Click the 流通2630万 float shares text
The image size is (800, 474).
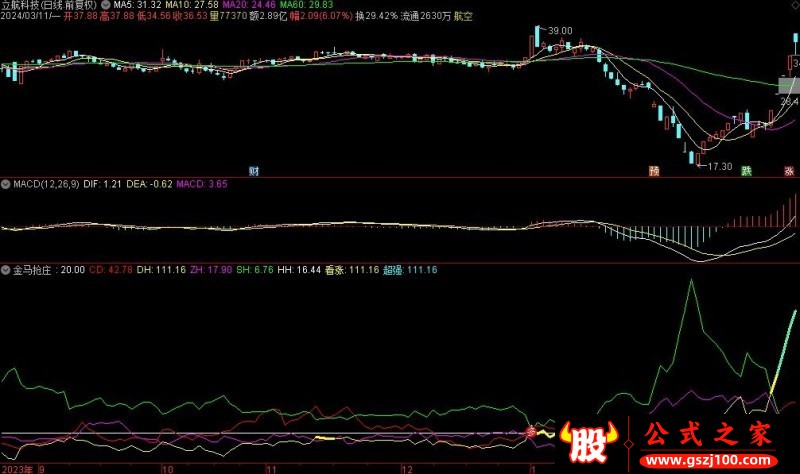(x=426, y=16)
